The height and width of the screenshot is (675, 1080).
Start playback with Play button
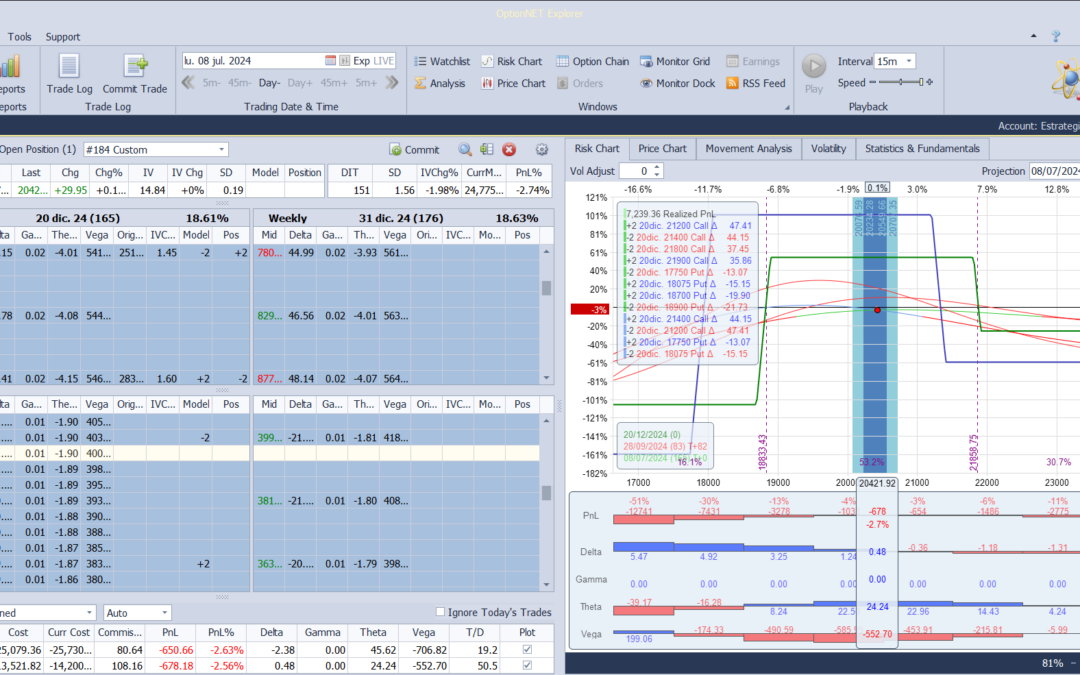813,74
